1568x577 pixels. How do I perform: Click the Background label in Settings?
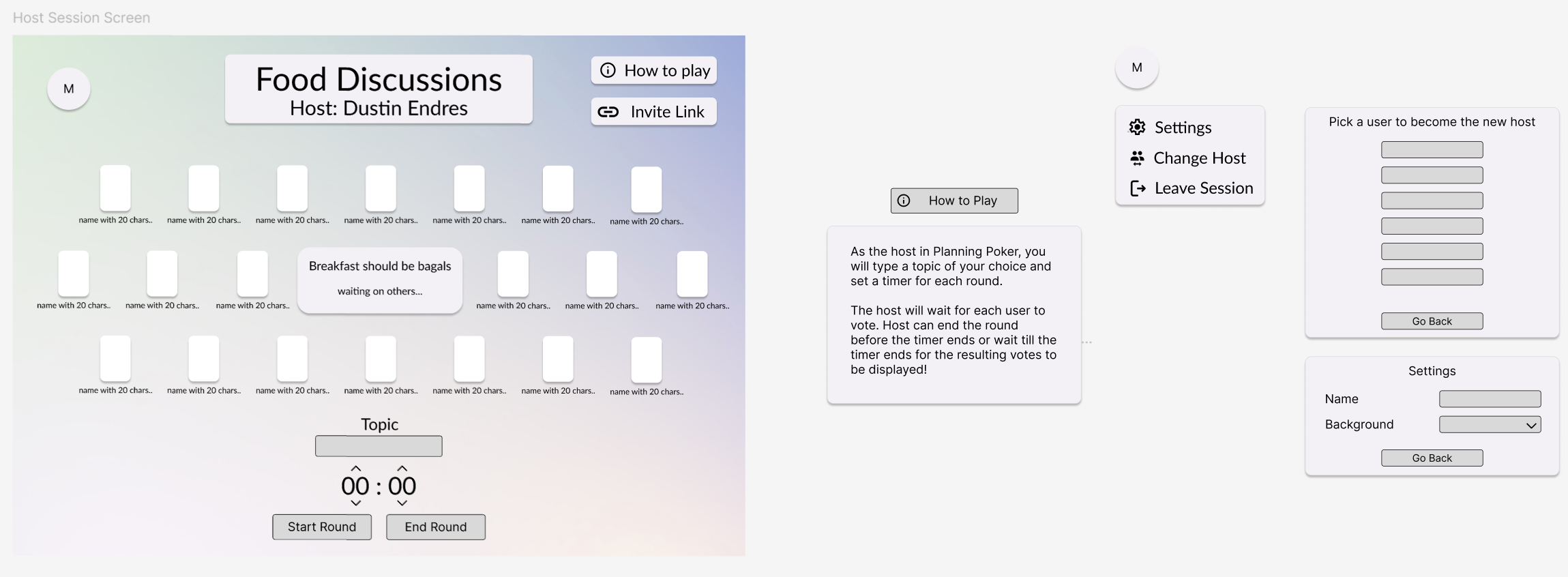click(1359, 424)
